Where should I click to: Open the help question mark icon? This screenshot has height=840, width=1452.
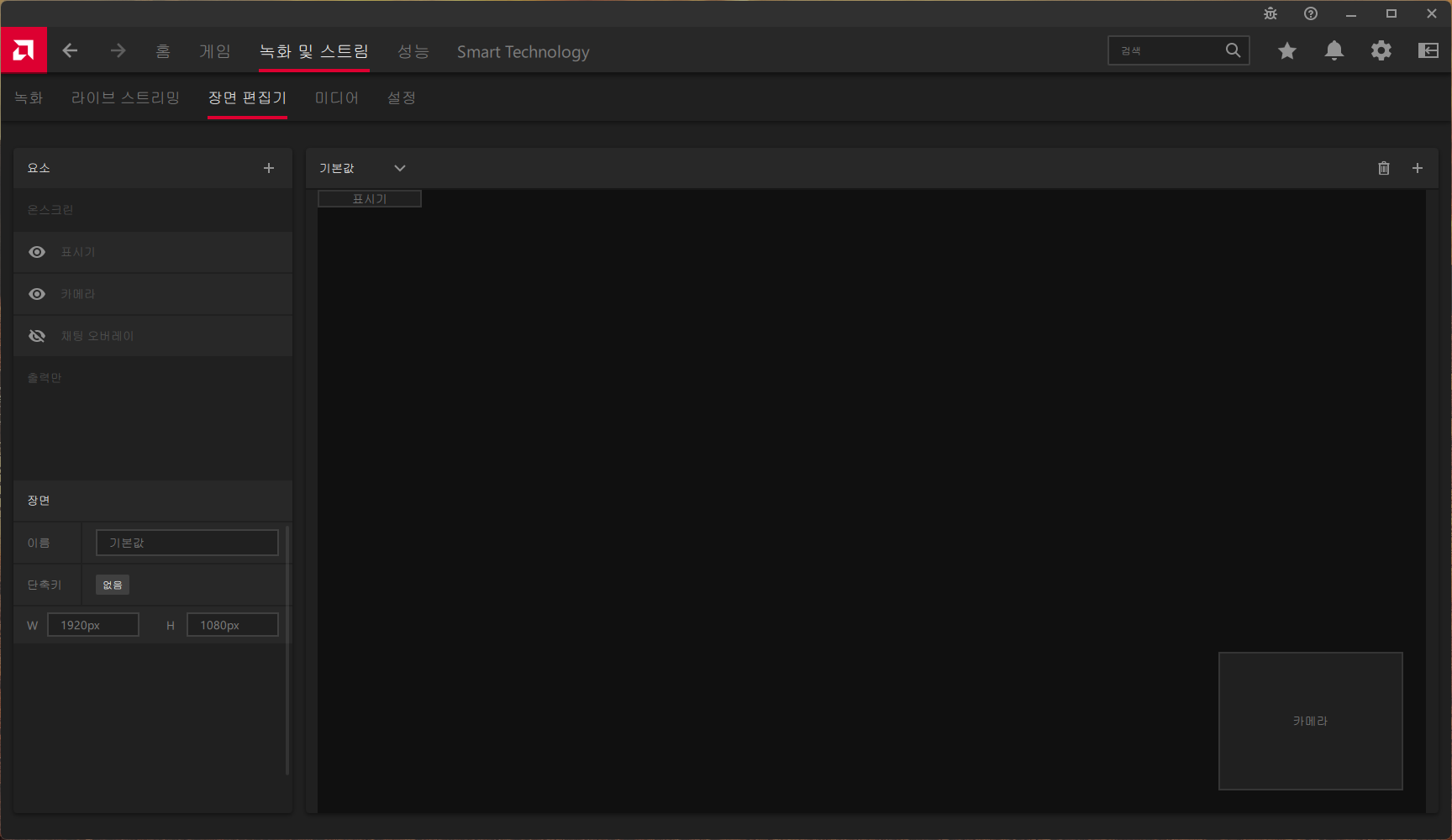[x=1311, y=13]
